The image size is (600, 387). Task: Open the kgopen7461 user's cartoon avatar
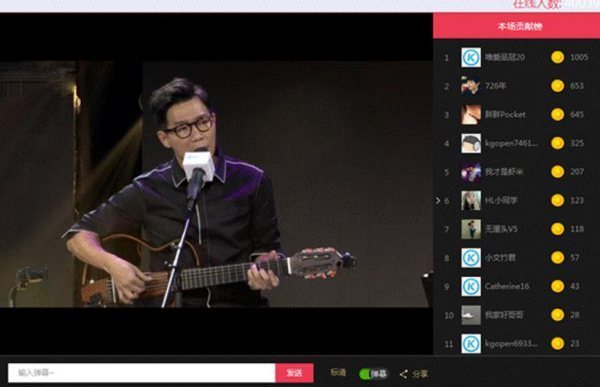[x=471, y=143]
